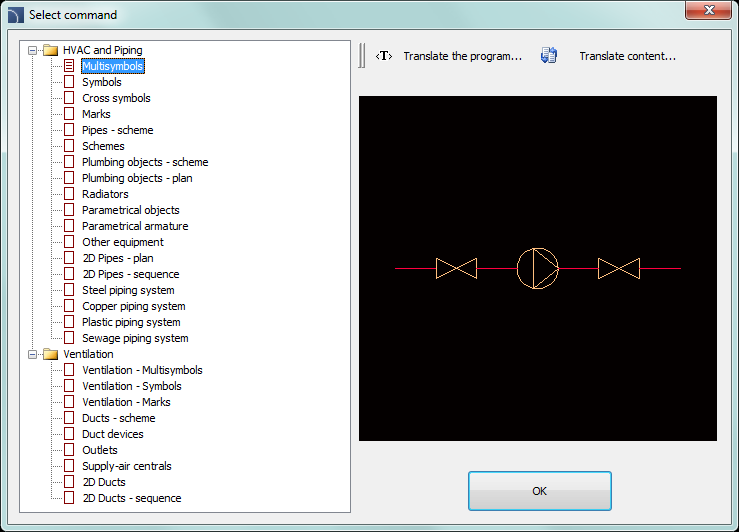
Task: Open the 2D Ducts - sequence command
Action: click(132, 498)
